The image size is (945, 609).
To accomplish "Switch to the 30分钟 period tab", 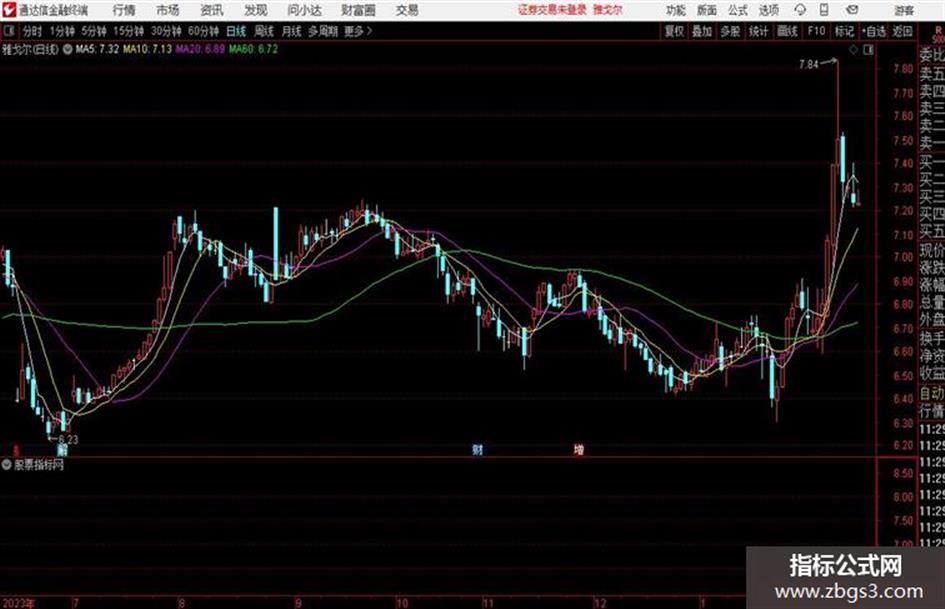I will [x=166, y=31].
